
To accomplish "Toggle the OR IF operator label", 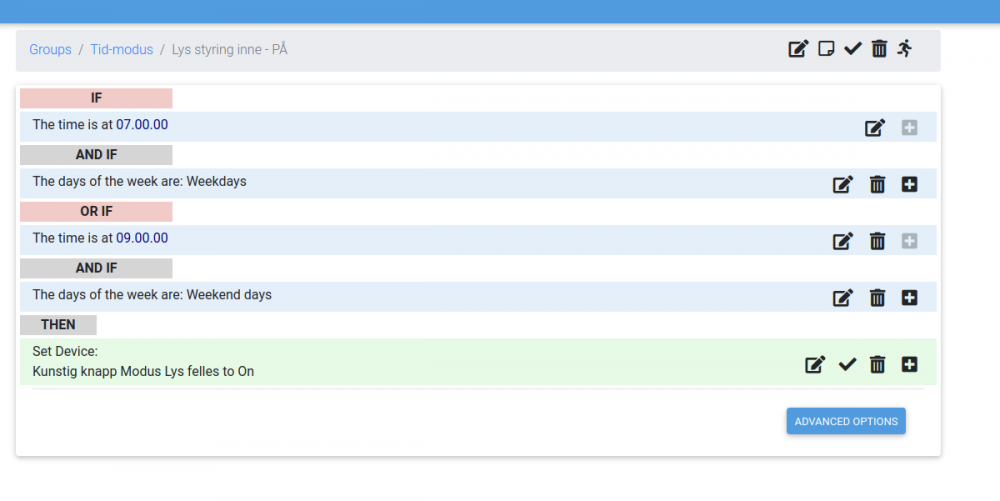I will 96,212.
